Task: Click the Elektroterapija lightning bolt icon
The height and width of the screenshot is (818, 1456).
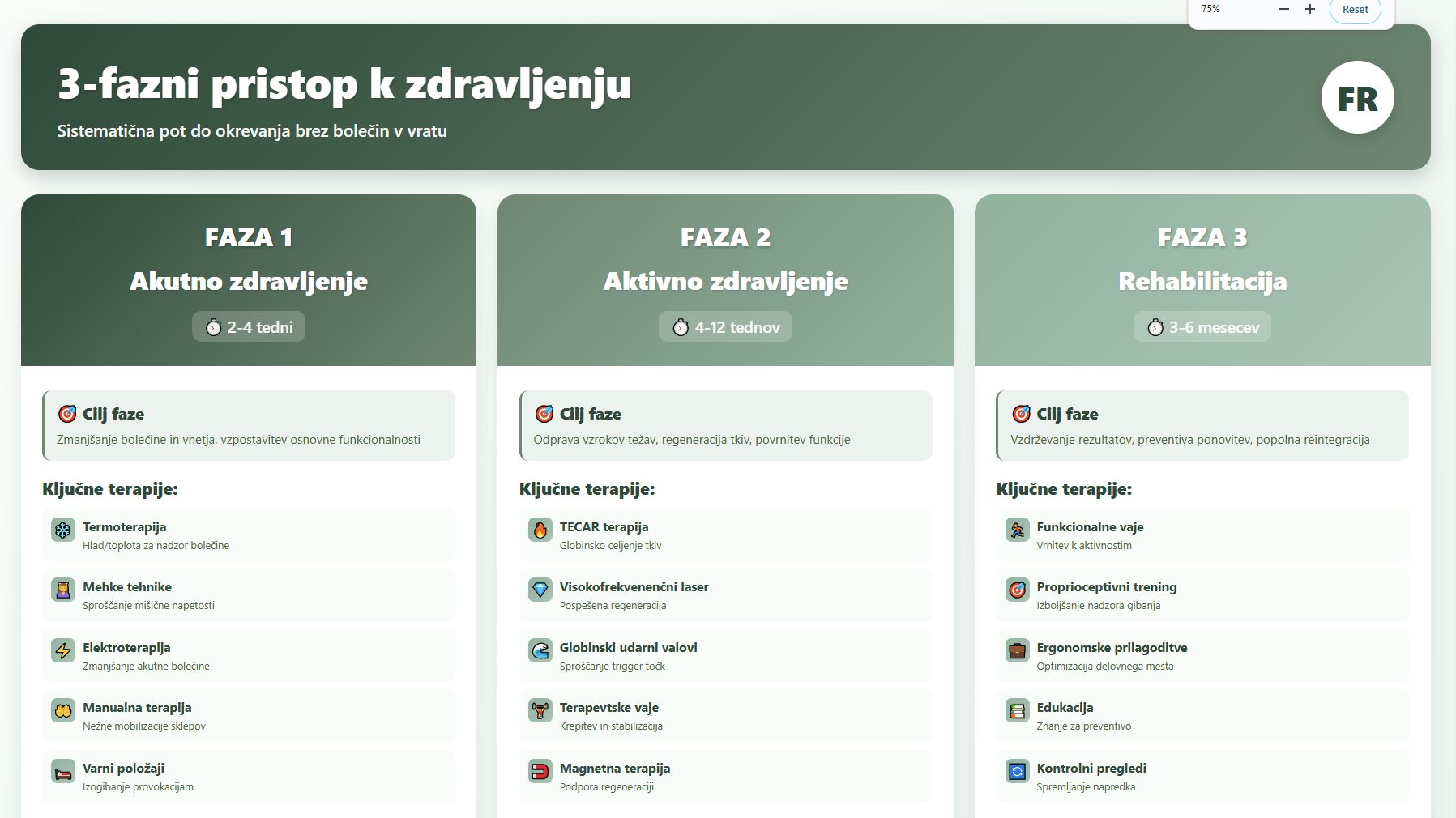Action: tap(63, 651)
